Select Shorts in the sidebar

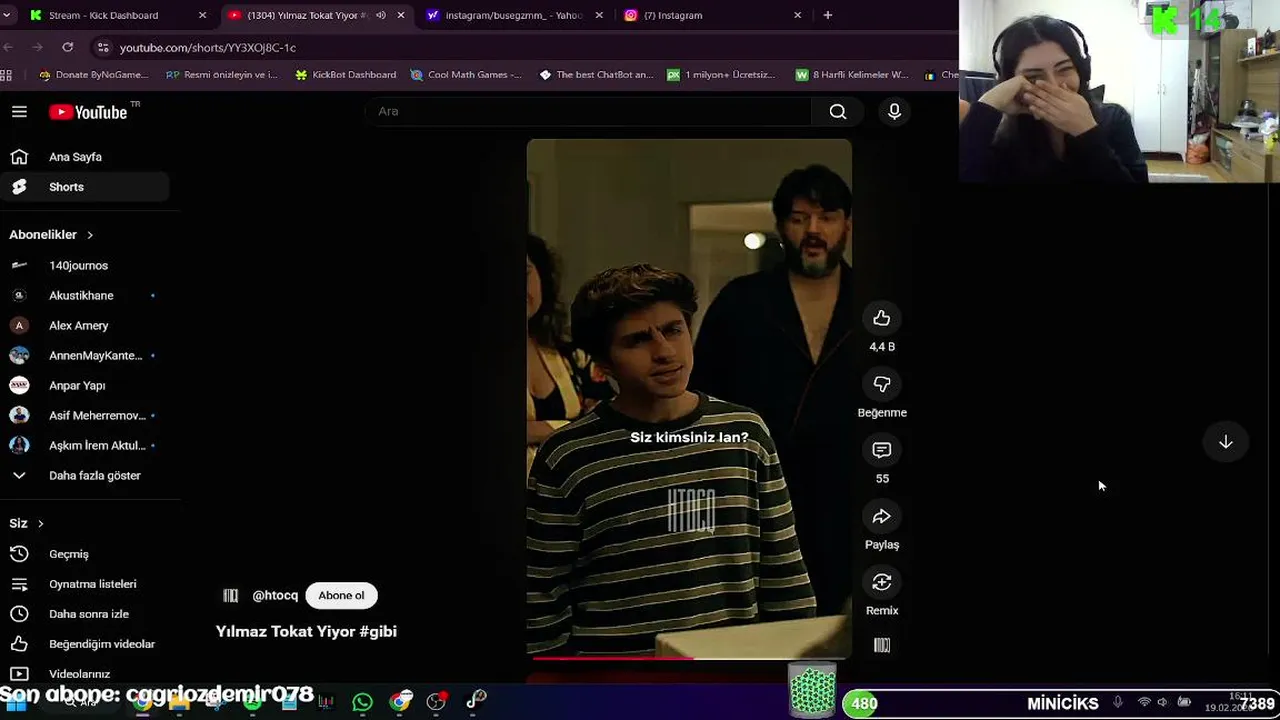click(85, 187)
